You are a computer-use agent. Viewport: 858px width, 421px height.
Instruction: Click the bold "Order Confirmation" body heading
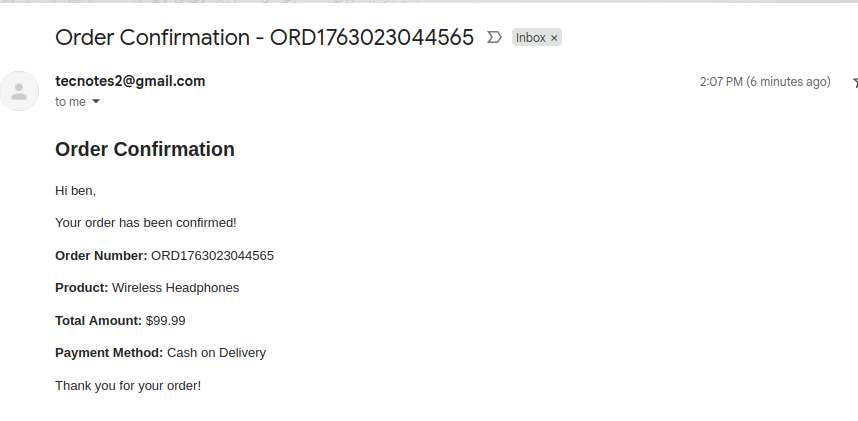(145, 150)
